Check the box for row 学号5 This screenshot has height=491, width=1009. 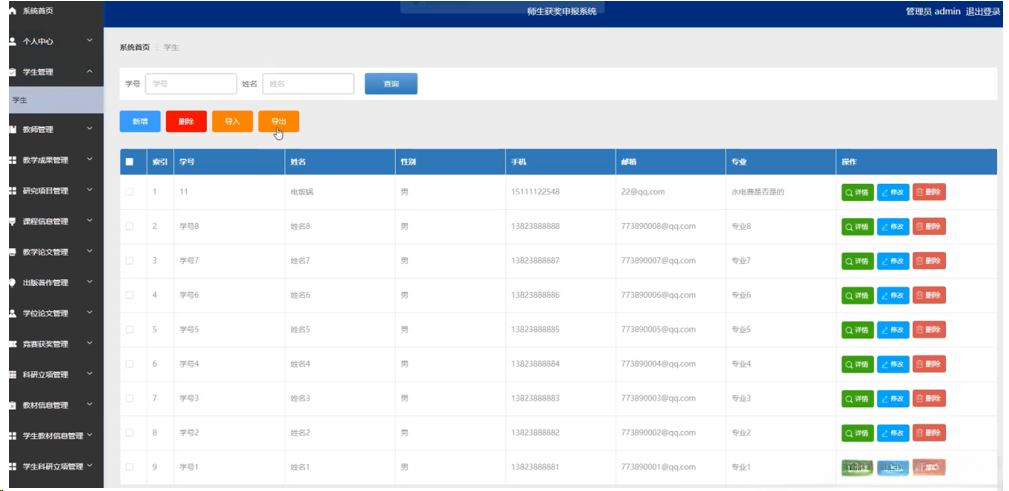[130, 329]
